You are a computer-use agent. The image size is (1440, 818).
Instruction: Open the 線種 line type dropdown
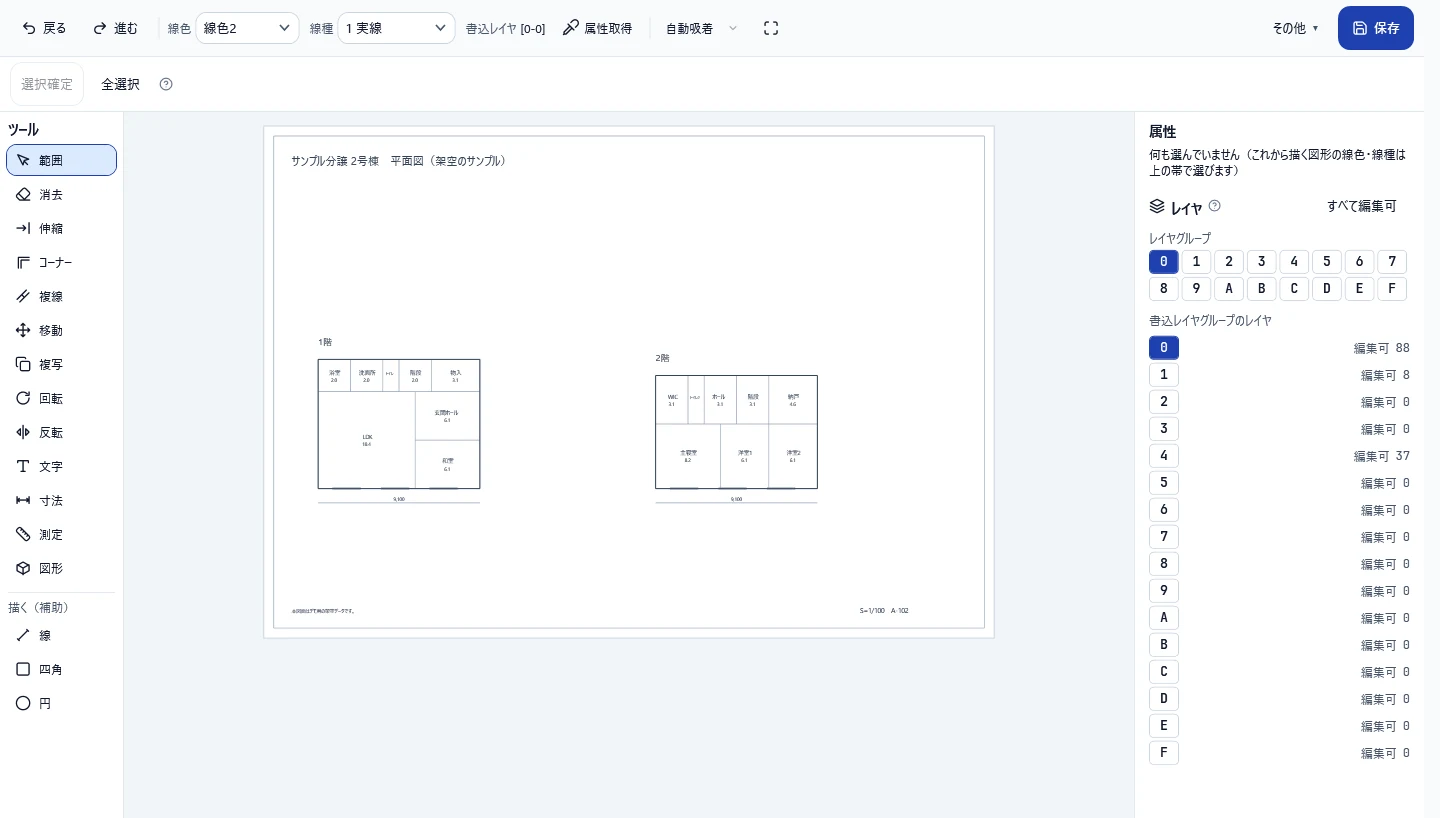coord(396,28)
